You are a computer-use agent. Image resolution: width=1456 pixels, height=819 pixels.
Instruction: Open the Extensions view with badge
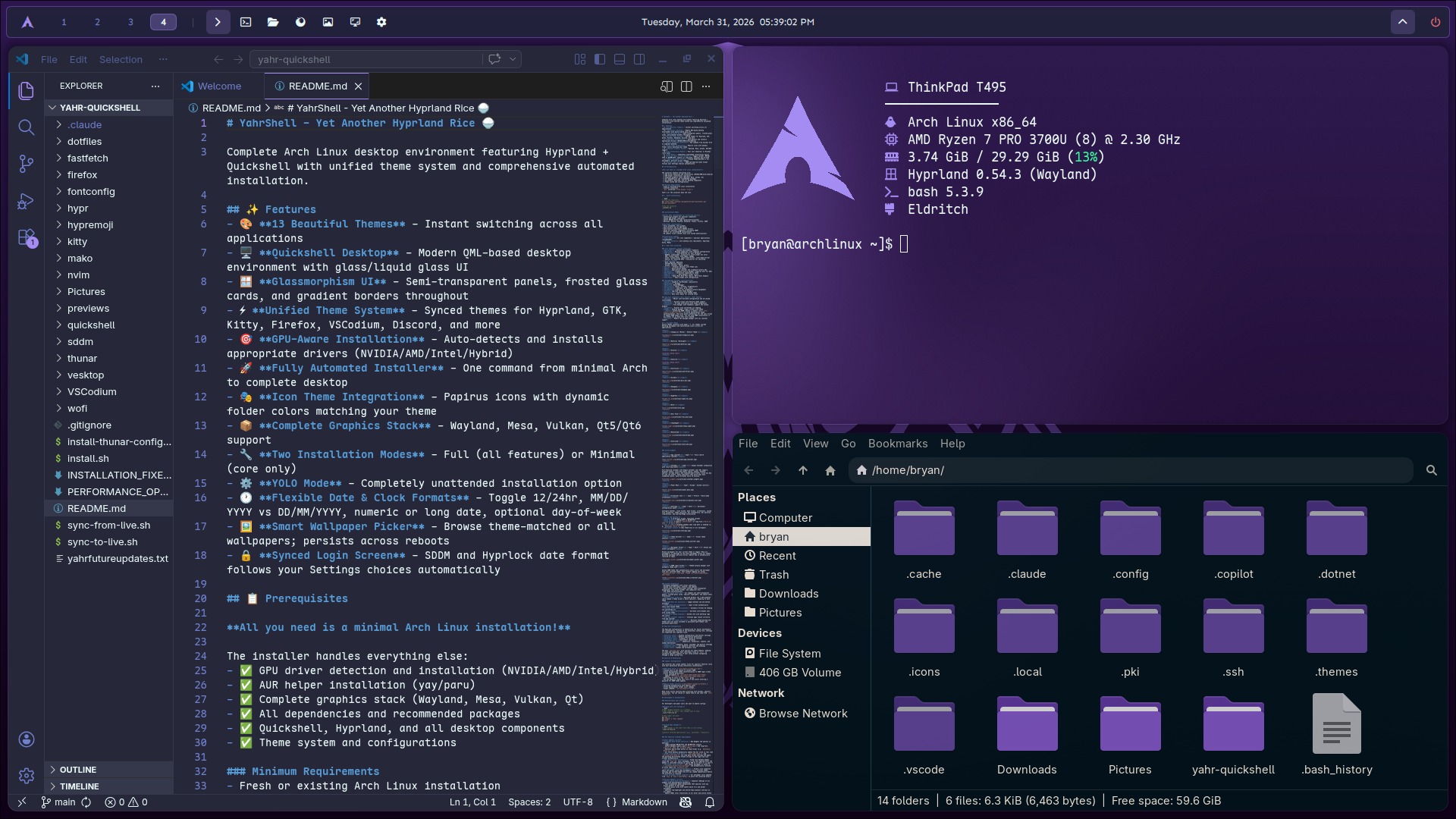(26, 238)
